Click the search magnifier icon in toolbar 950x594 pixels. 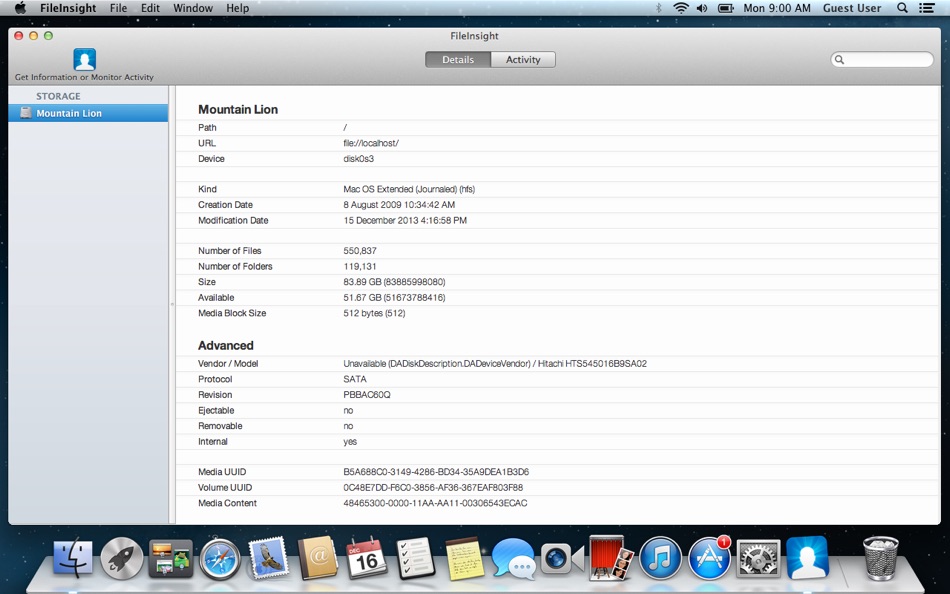coord(839,59)
